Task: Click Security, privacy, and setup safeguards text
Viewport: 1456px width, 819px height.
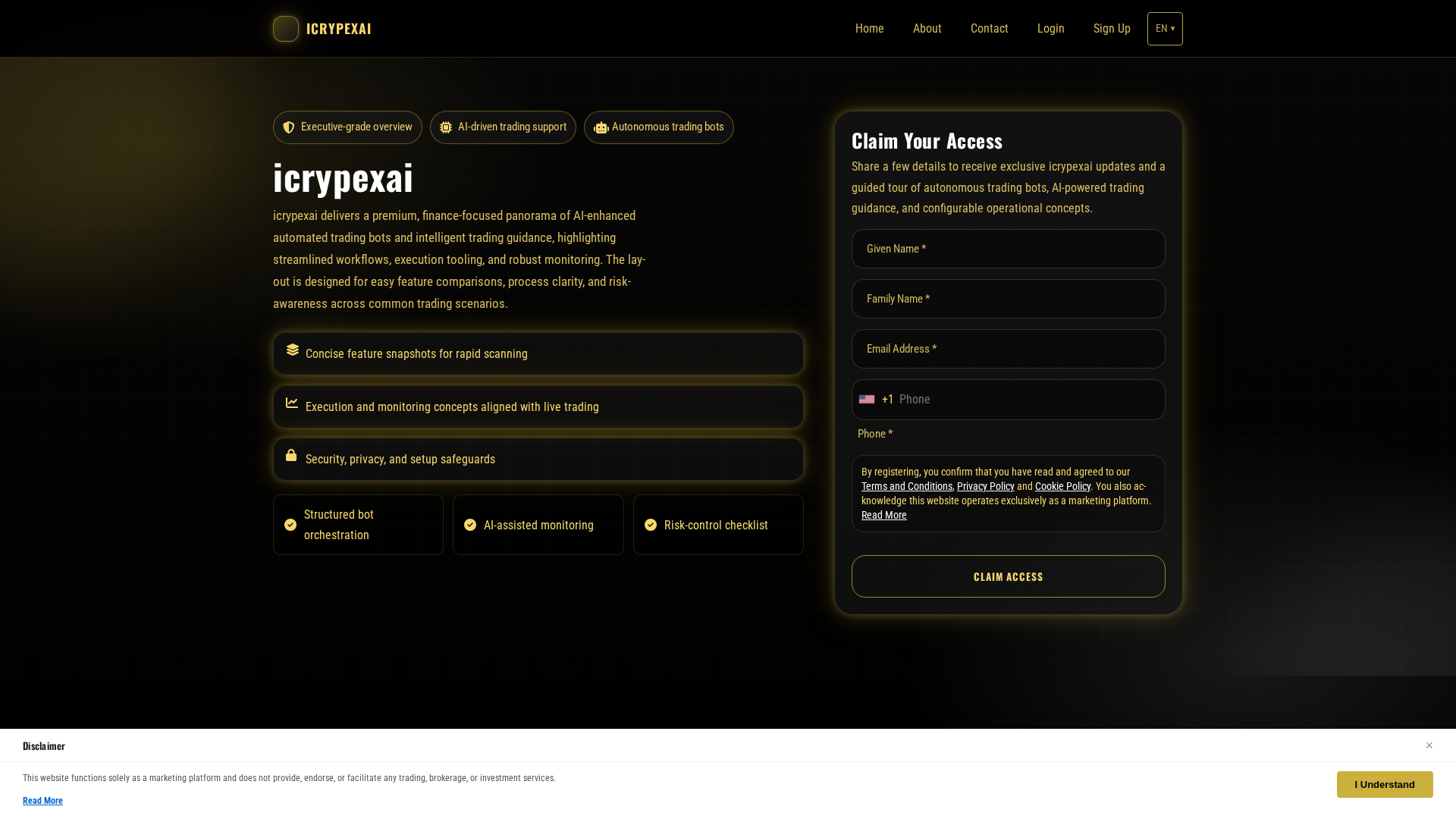Action: coord(400,460)
